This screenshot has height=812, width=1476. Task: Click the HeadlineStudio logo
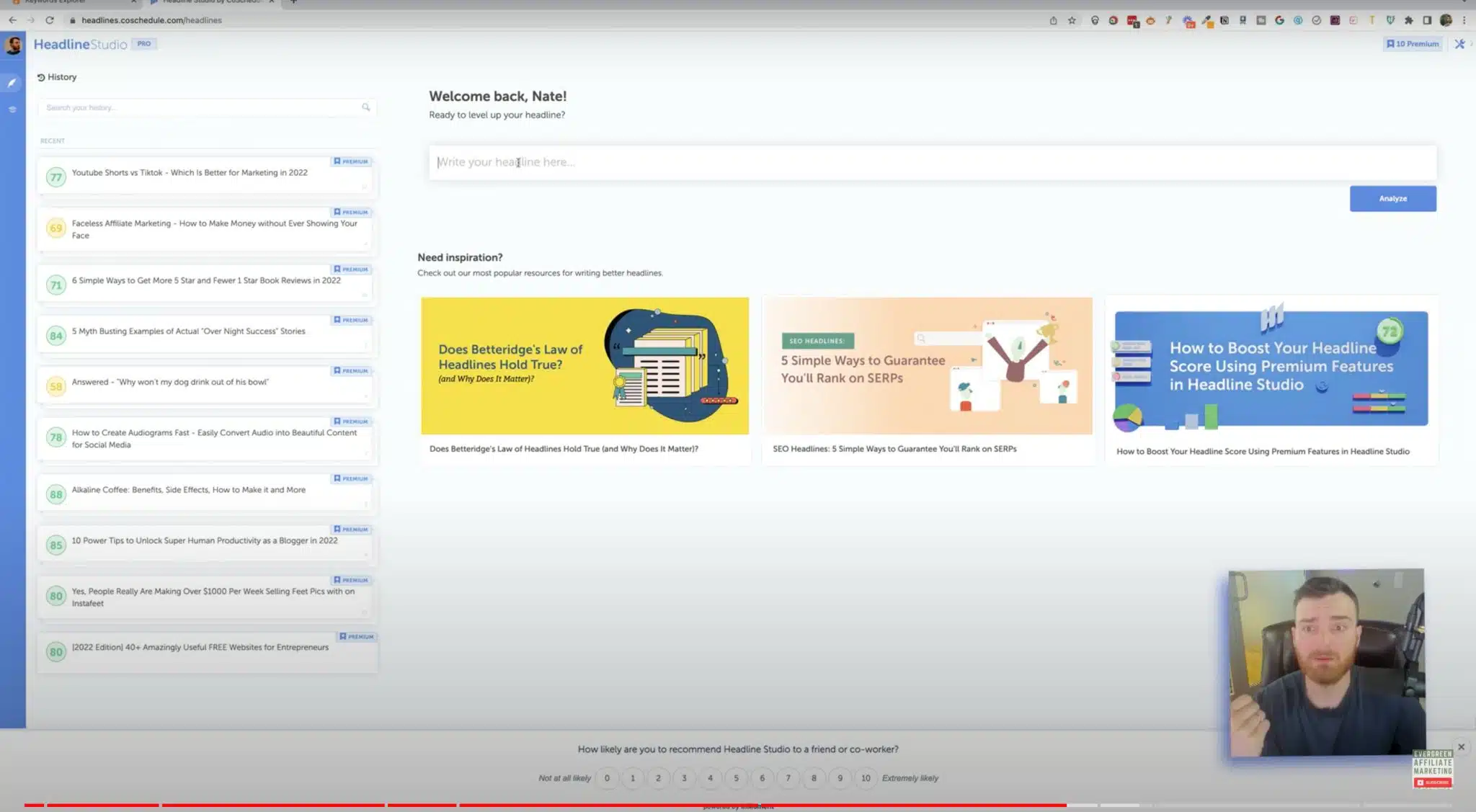click(x=80, y=45)
